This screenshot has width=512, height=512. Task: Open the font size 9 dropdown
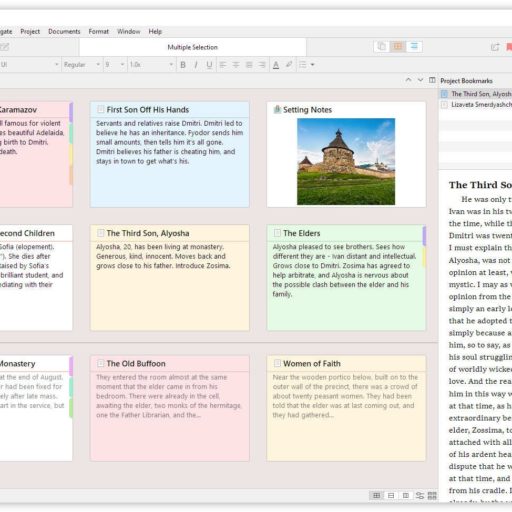click(115, 64)
